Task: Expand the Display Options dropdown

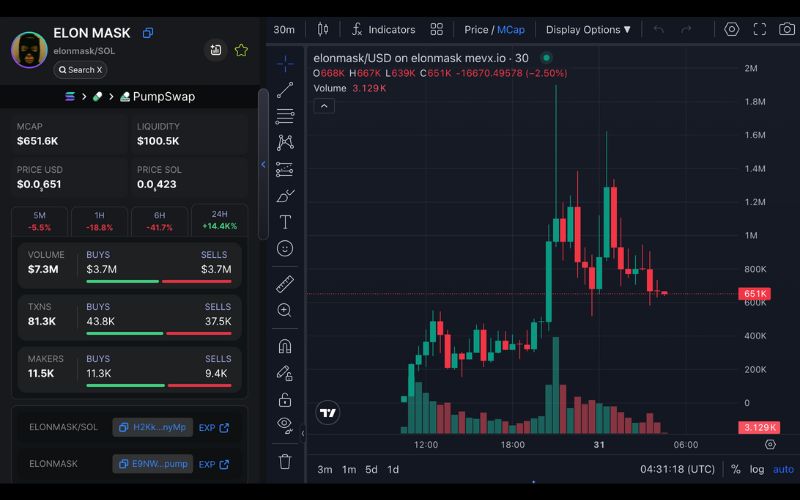Action: coord(588,30)
